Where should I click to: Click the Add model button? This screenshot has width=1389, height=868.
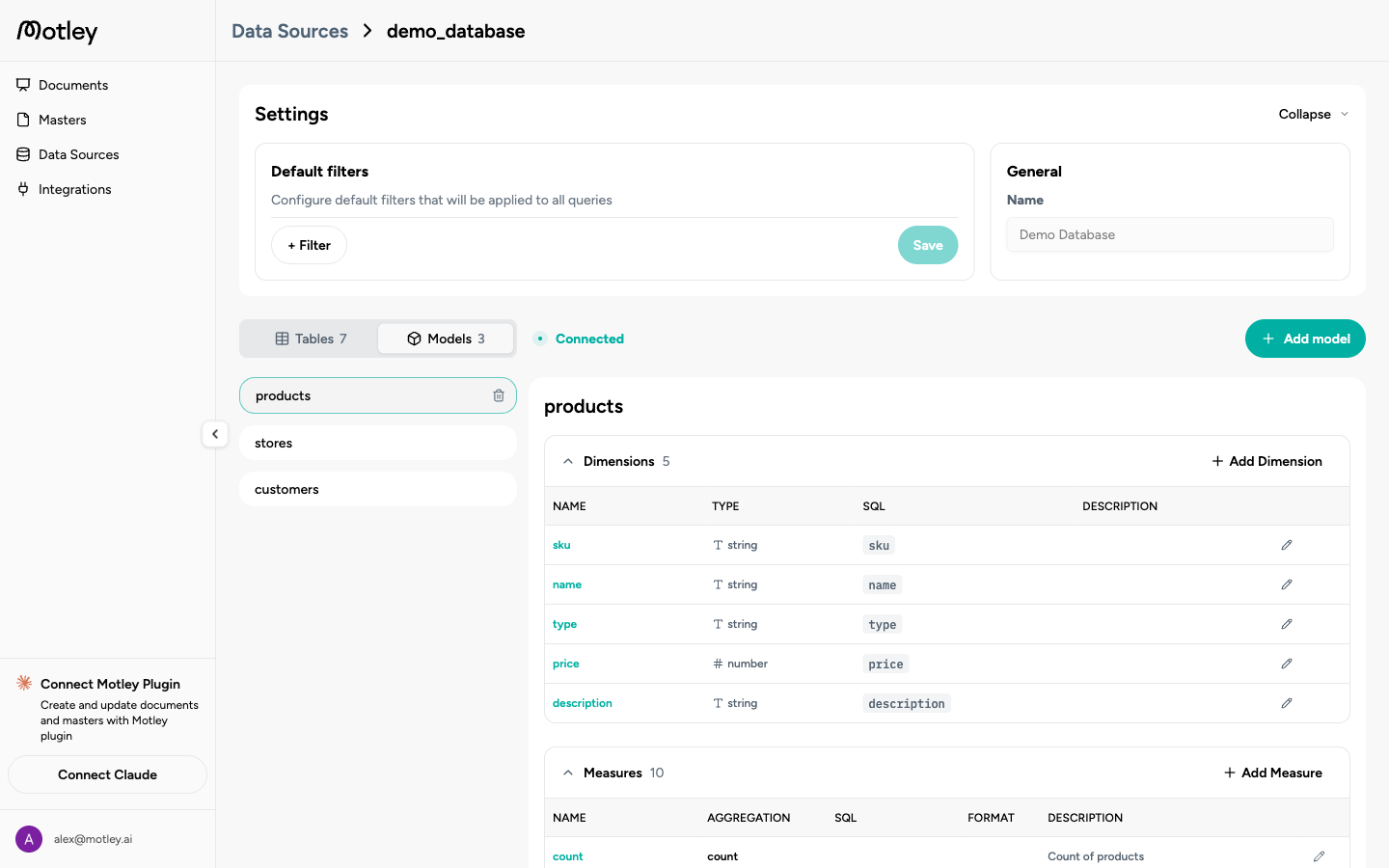click(1305, 339)
